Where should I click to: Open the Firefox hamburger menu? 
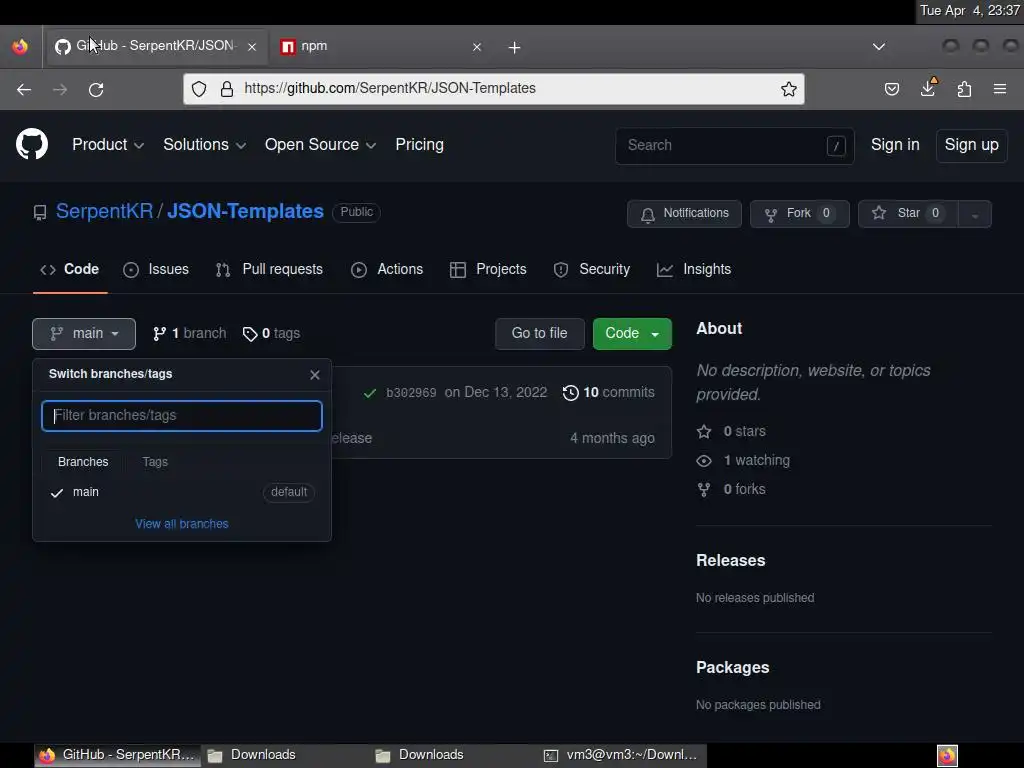(1000, 89)
